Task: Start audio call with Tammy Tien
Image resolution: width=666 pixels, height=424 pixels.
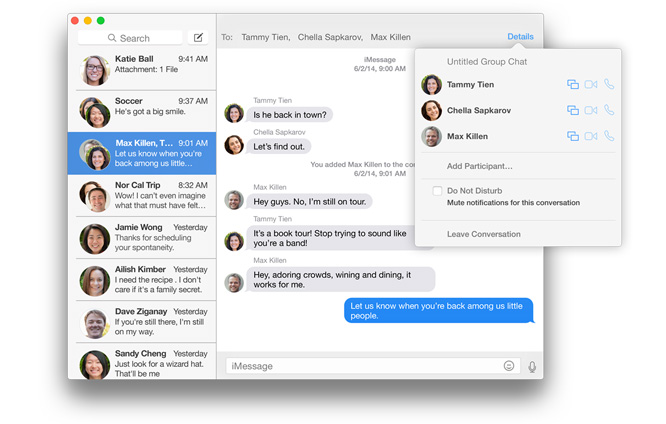Action: (x=609, y=85)
